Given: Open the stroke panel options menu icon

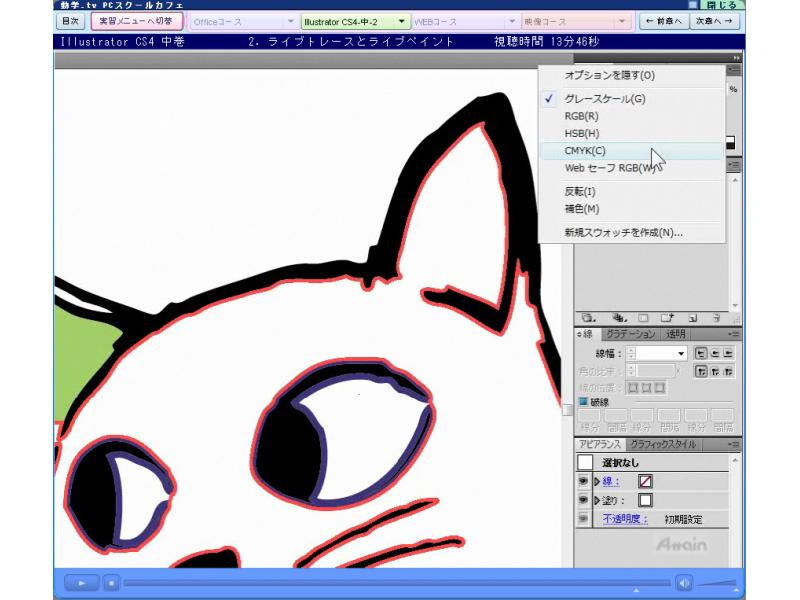Looking at the screenshot, I should coord(734,334).
